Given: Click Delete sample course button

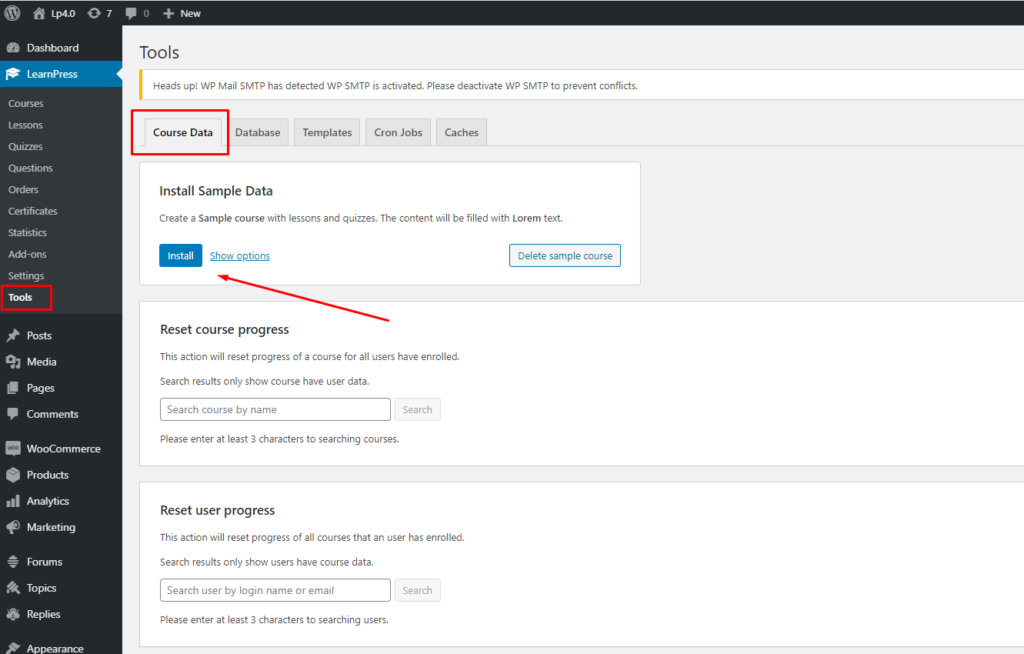Looking at the screenshot, I should (x=565, y=256).
